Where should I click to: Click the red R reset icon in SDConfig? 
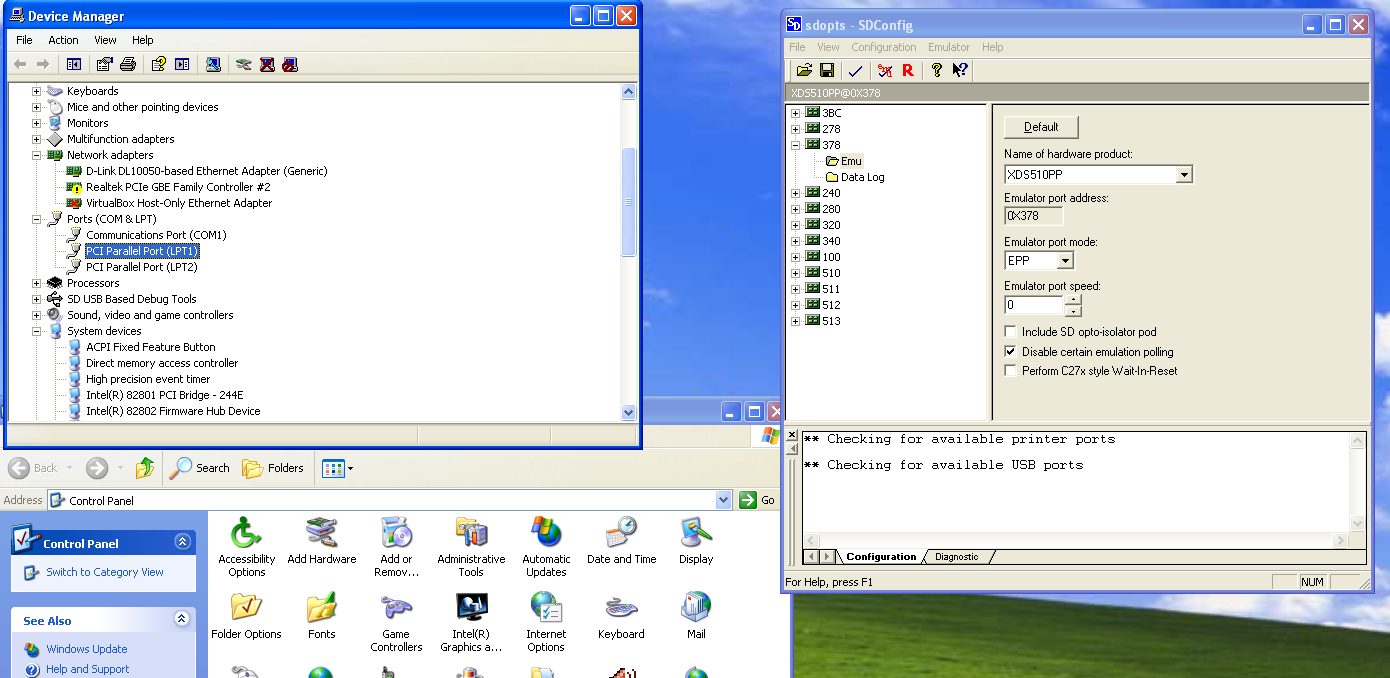(x=908, y=70)
